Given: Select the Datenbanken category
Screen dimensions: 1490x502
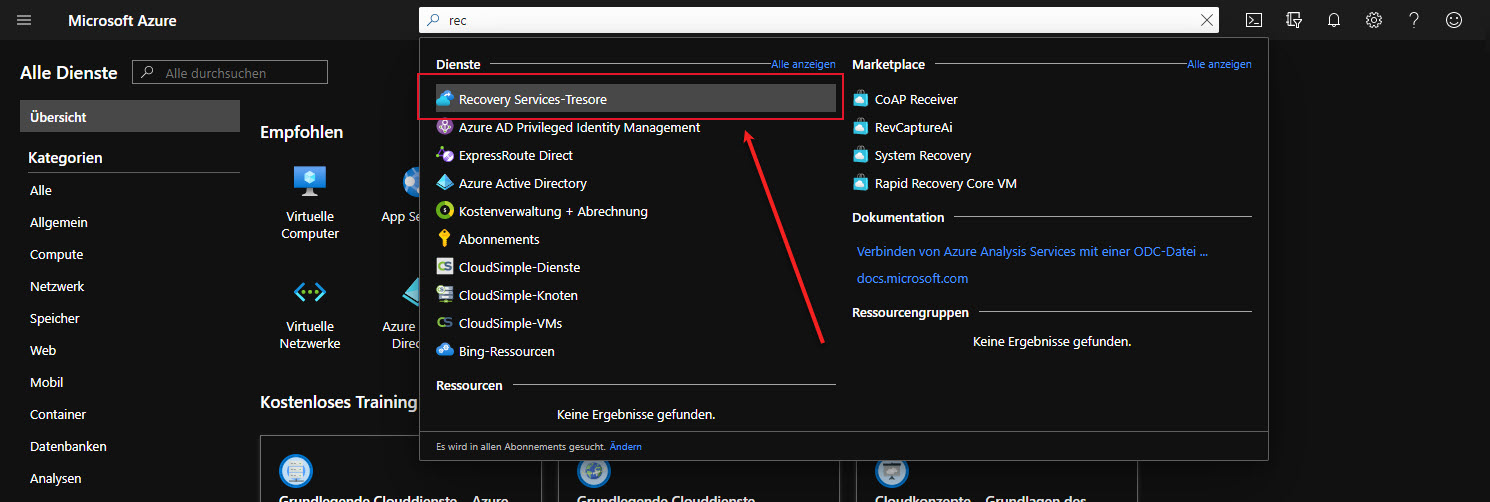Looking at the screenshot, I should (68, 446).
